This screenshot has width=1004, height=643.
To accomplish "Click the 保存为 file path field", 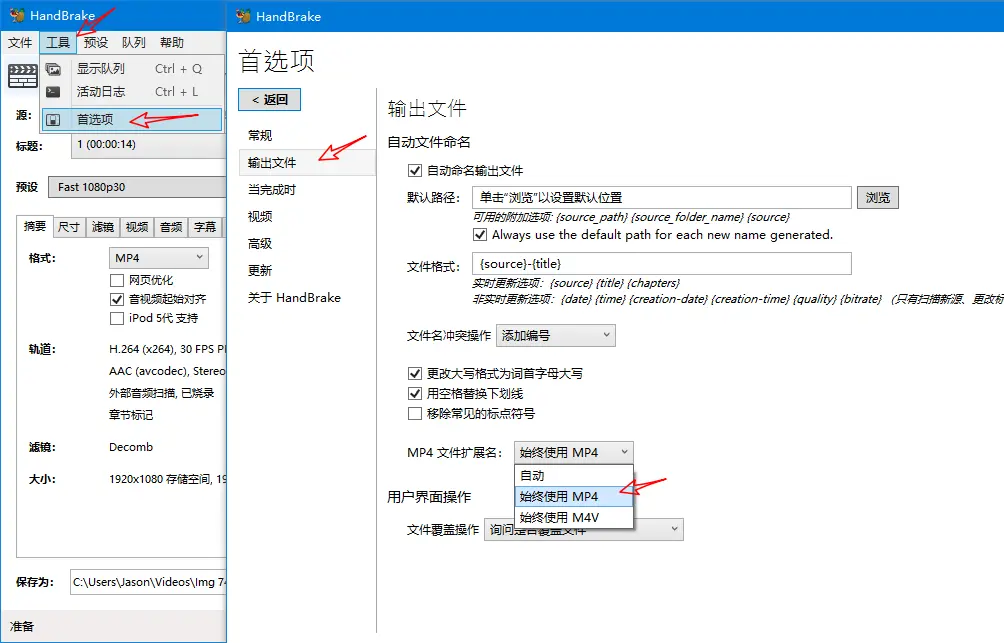I will point(148,582).
